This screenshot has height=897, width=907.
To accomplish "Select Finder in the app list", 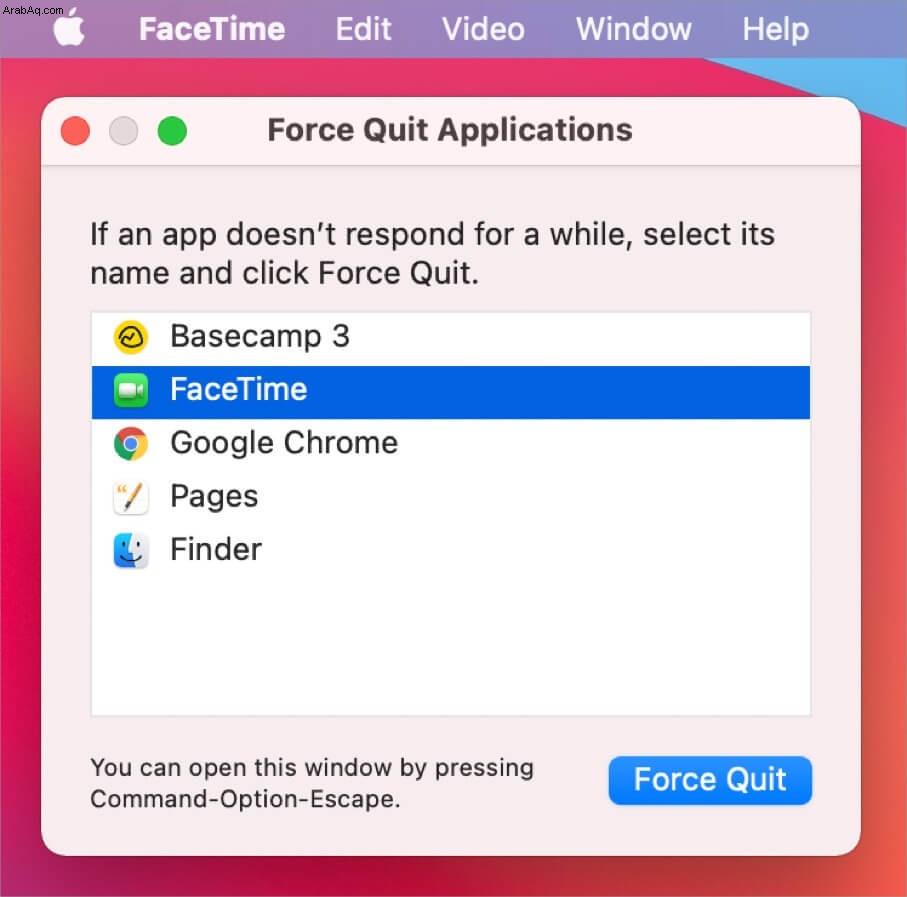I will tap(451, 551).
